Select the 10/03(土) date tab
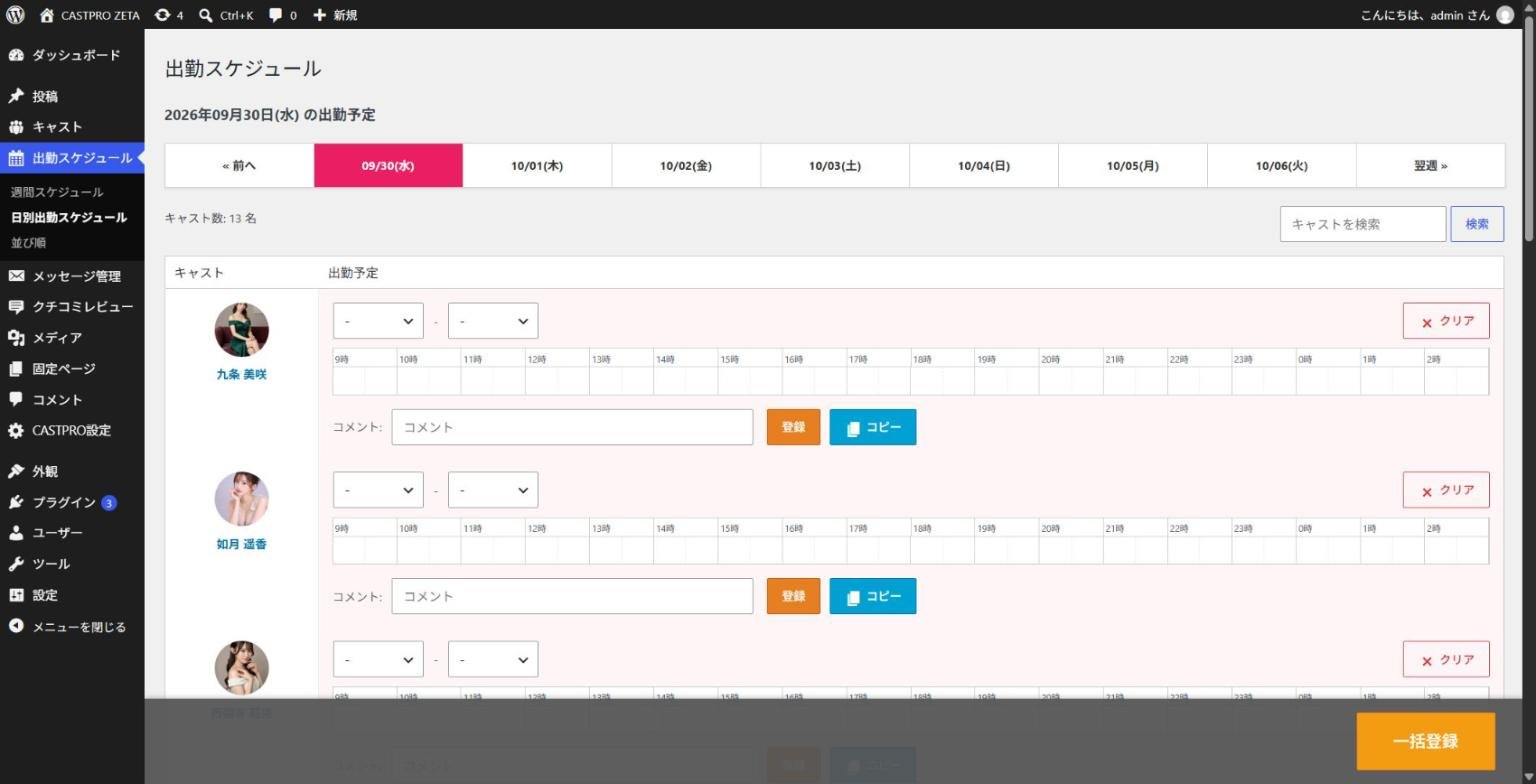Viewport: 1536px width, 784px height. click(x=835, y=166)
